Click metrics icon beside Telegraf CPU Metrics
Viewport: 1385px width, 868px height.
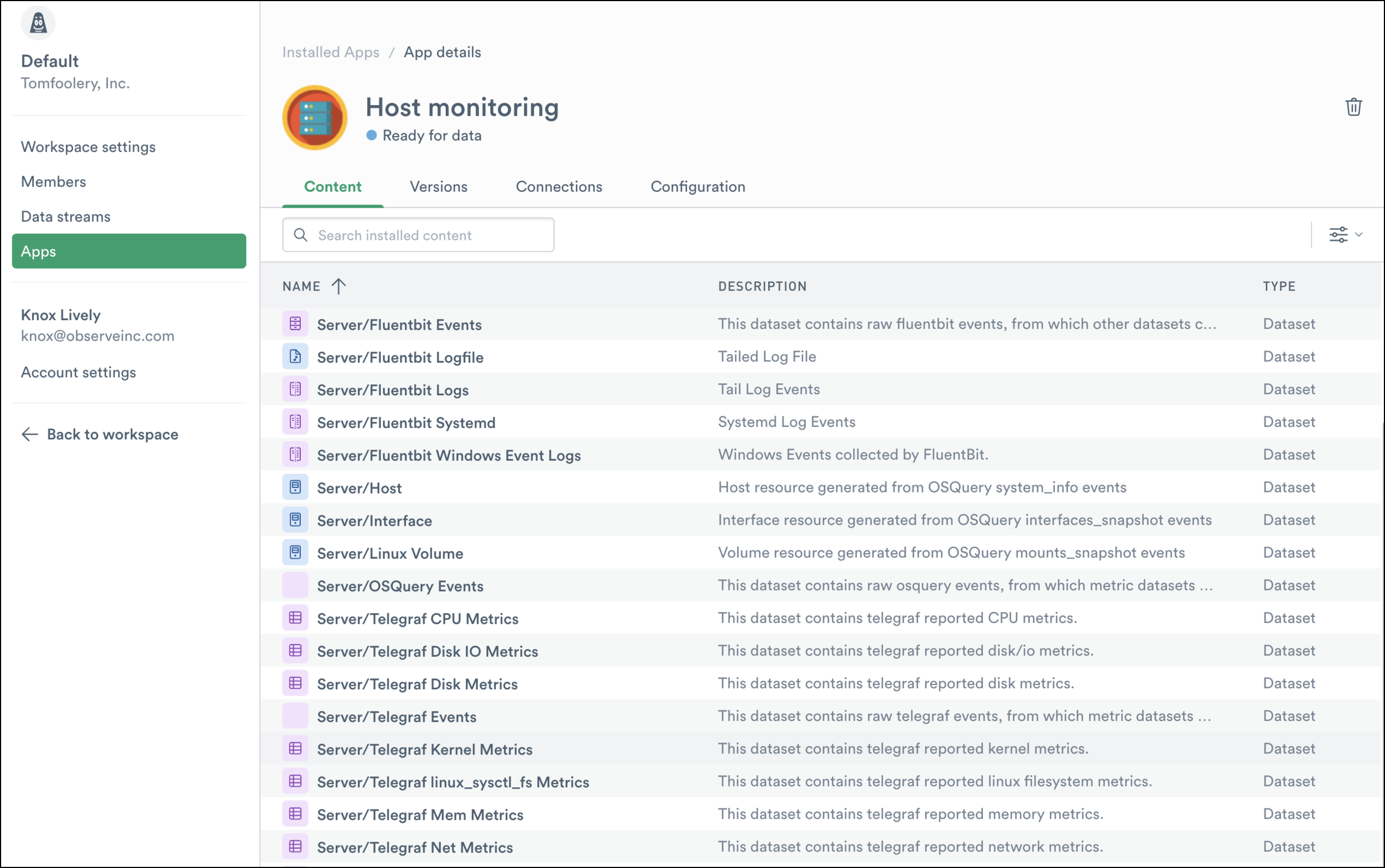pyautogui.click(x=295, y=618)
